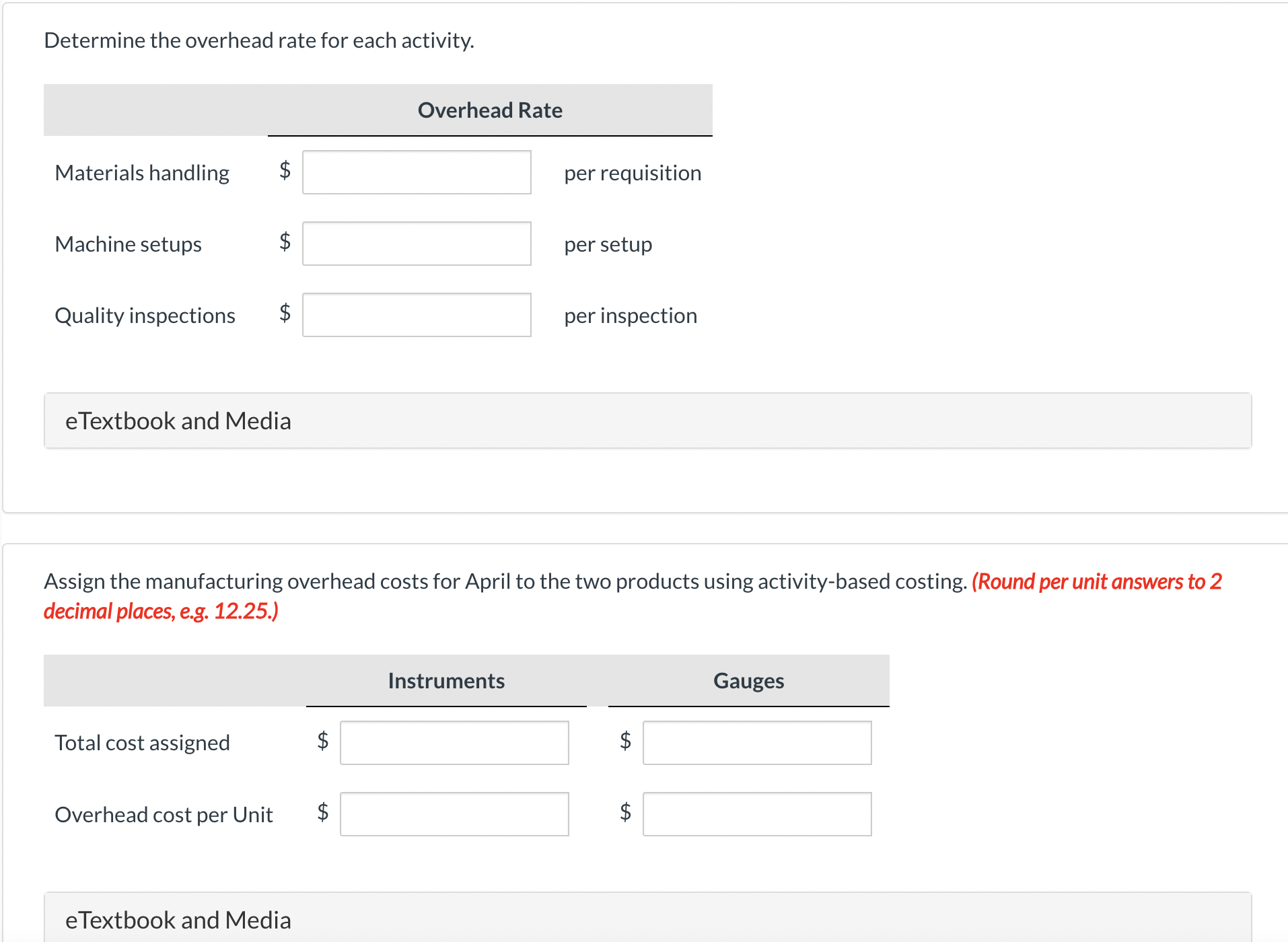Expand the first eTextbook and Media section

click(178, 421)
